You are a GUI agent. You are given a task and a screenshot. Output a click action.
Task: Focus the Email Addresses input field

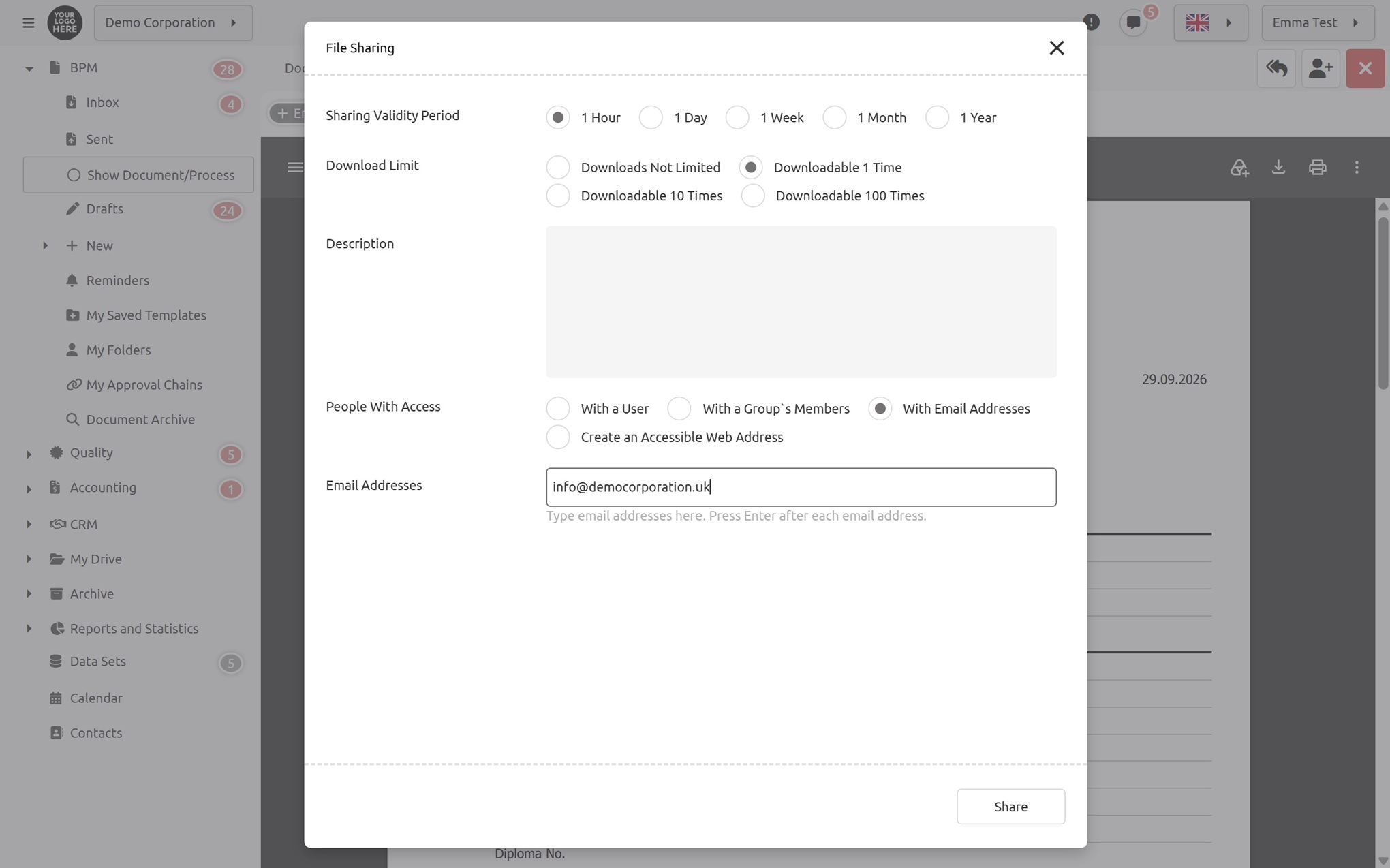pyautogui.click(x=801, y=486)
